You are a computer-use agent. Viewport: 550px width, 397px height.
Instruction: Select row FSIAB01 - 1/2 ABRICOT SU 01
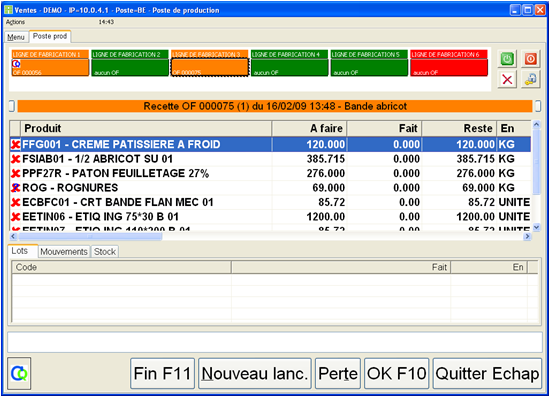[270, 159]
